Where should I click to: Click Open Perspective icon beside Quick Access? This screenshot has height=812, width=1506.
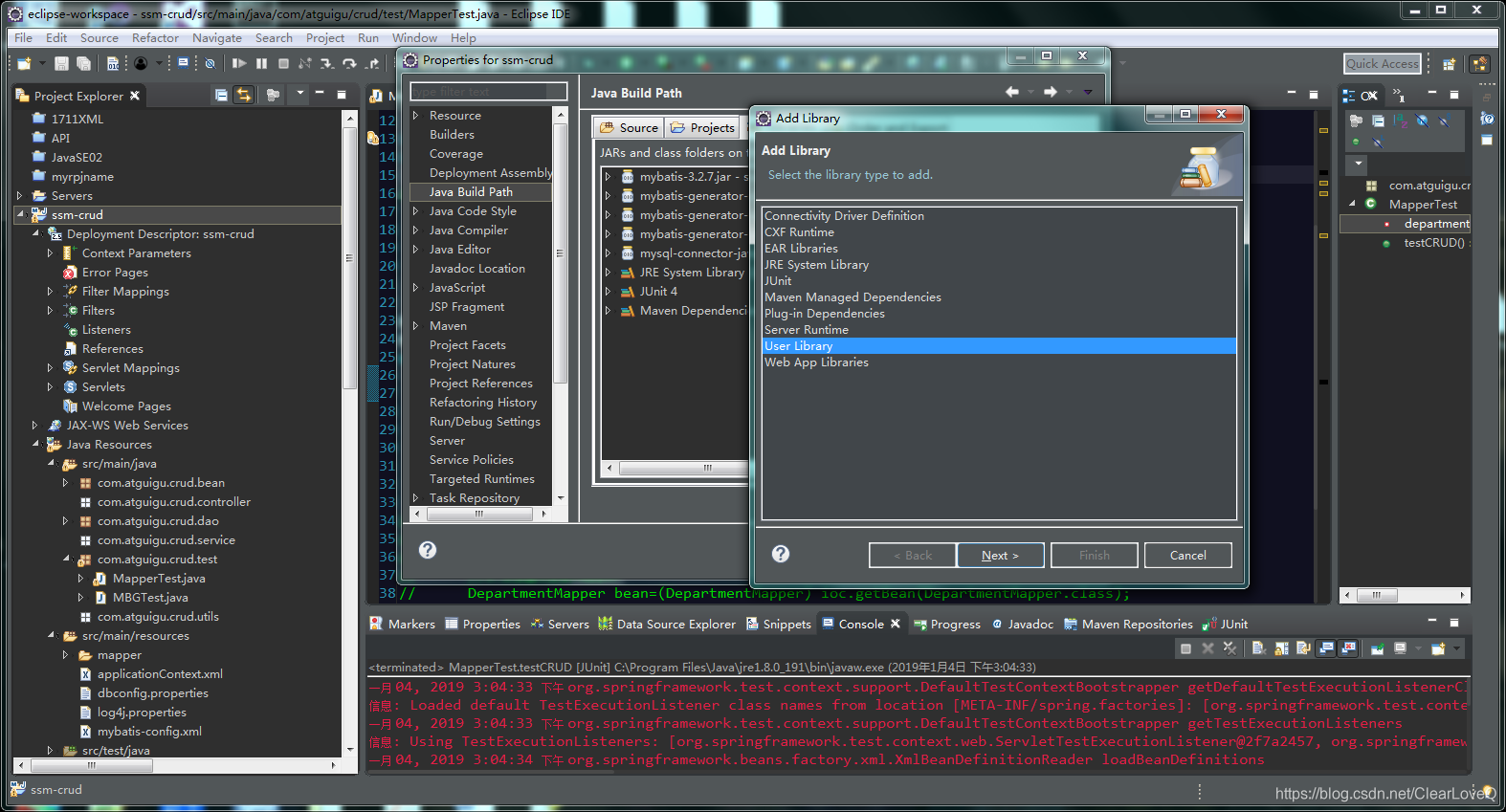(x=1449, y=64)
